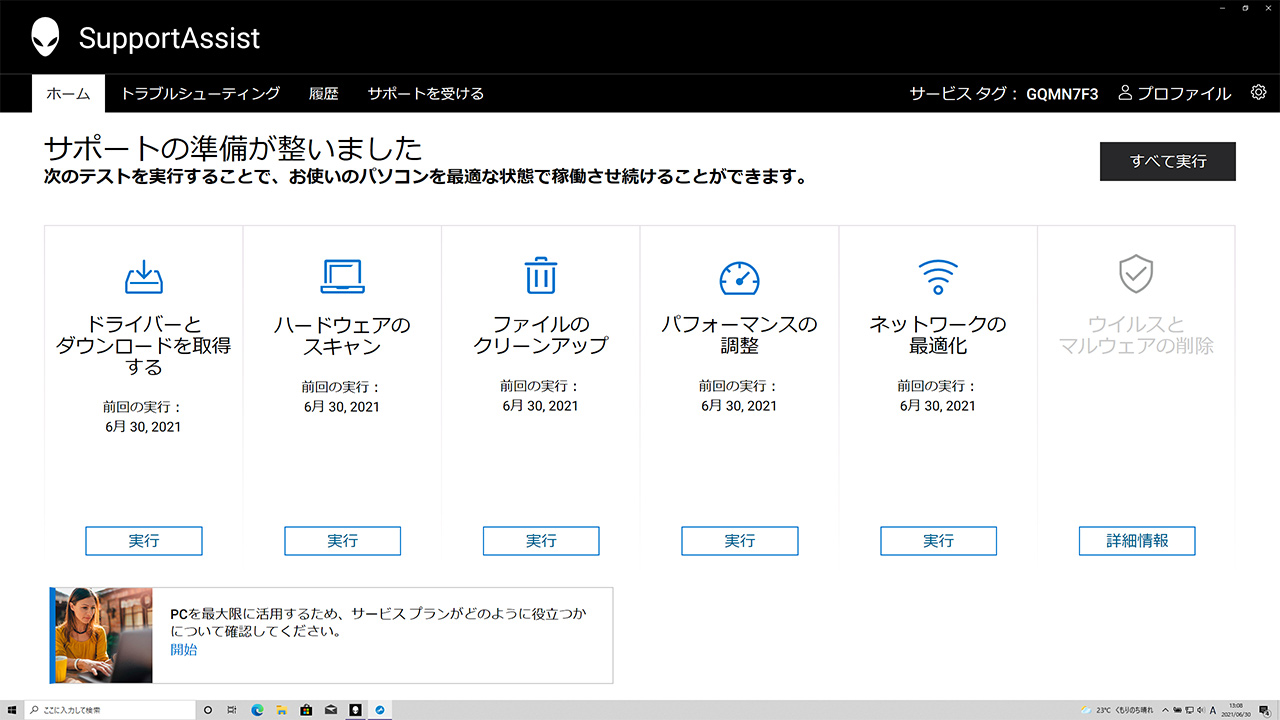This screenshot has width=1280, height=720.
Task: Run ファイルのクリーンアップ with 実行 button
Action: (541, 541)
